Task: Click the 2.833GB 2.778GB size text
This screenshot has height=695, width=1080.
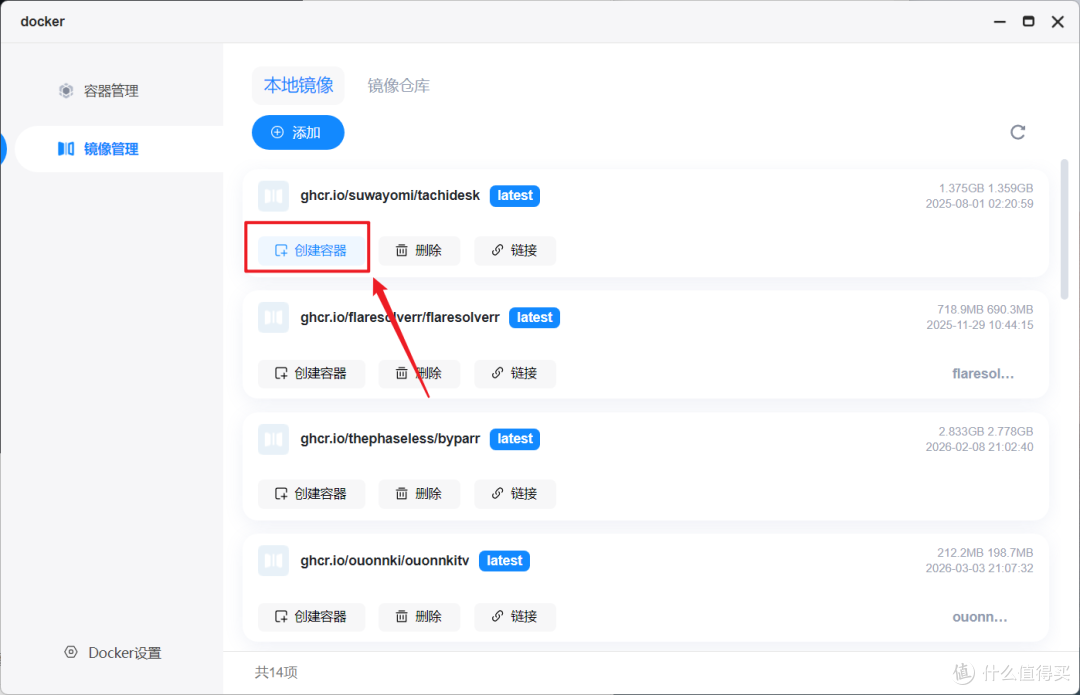Action: point(986,431)
